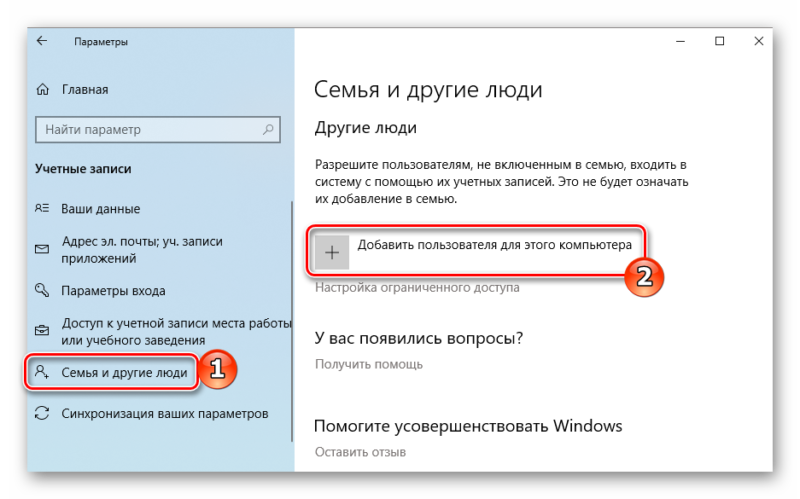Select Параметры входа in sidebar
This screenshot has width=800, height=499.
point(113,291)
